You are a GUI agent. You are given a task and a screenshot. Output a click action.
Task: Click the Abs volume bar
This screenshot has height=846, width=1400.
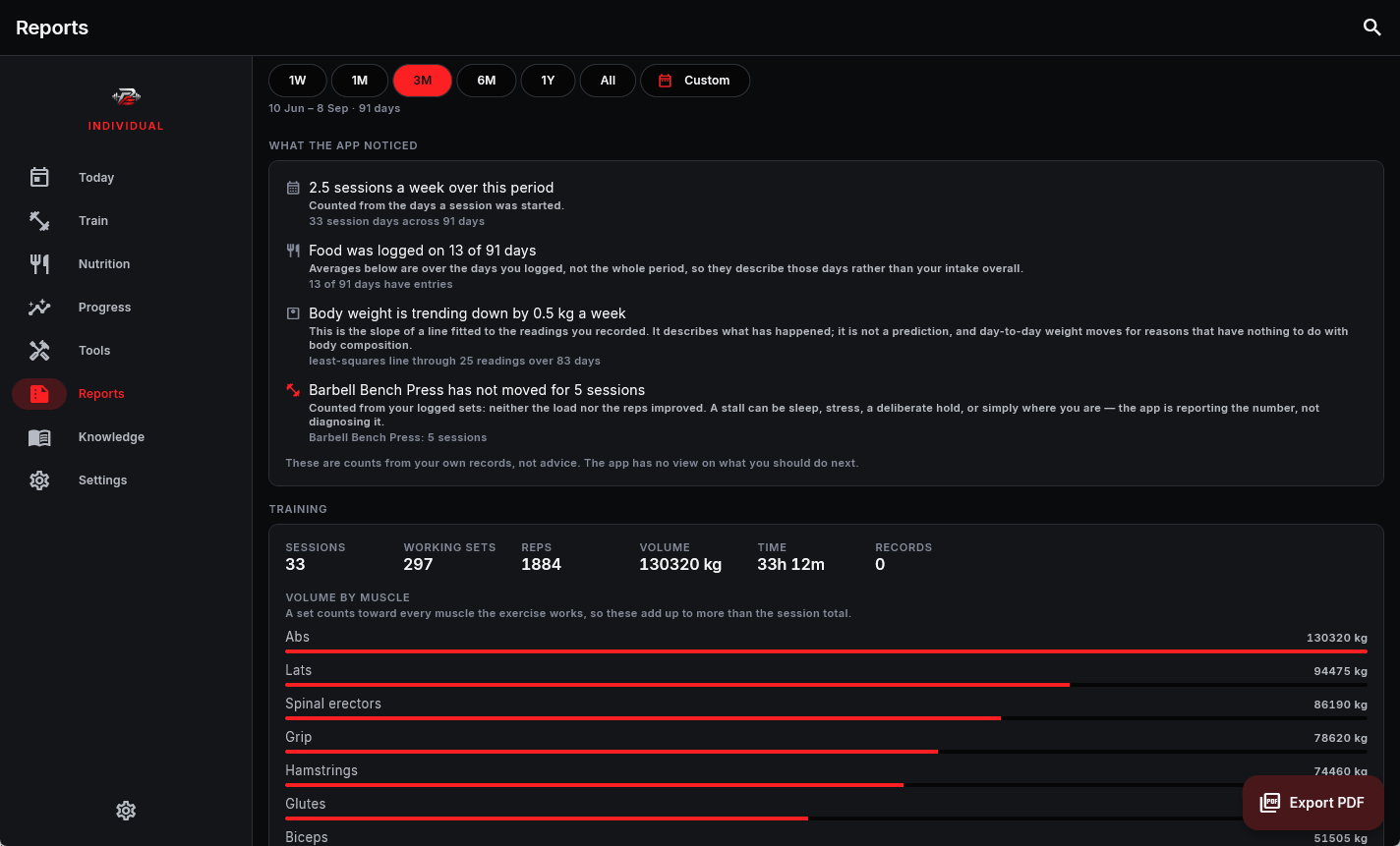826,651
